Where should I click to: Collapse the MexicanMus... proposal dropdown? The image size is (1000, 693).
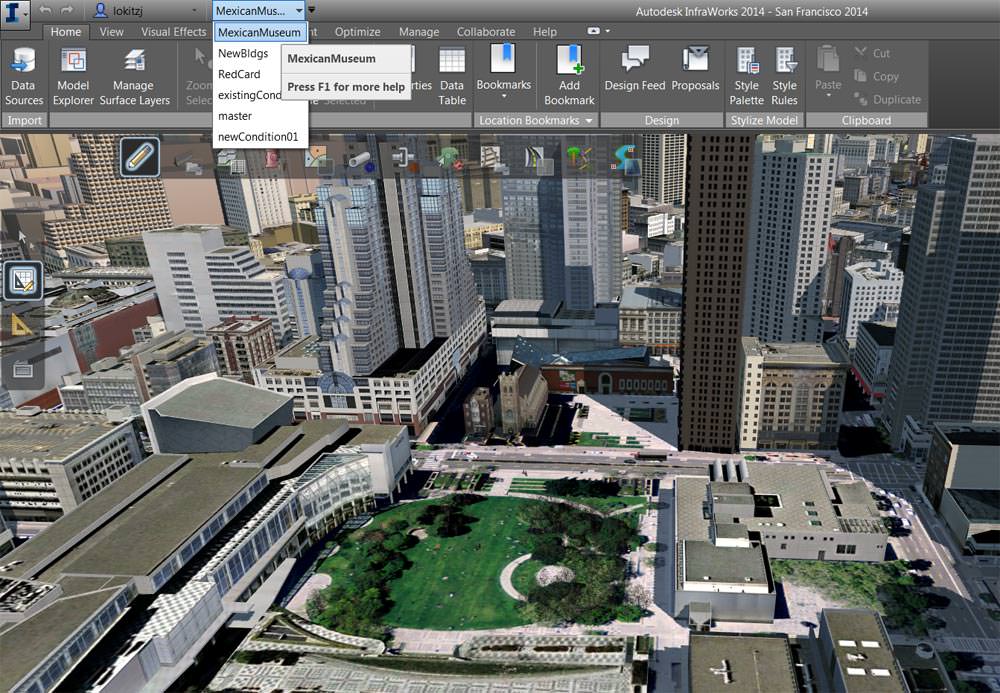tap(299, 11)
